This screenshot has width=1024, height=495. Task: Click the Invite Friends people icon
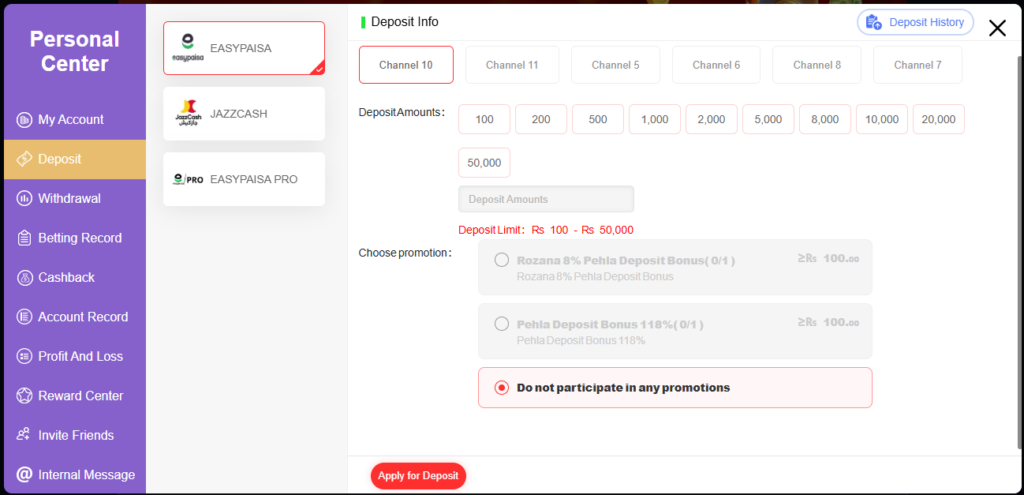[x=24, y=435]
